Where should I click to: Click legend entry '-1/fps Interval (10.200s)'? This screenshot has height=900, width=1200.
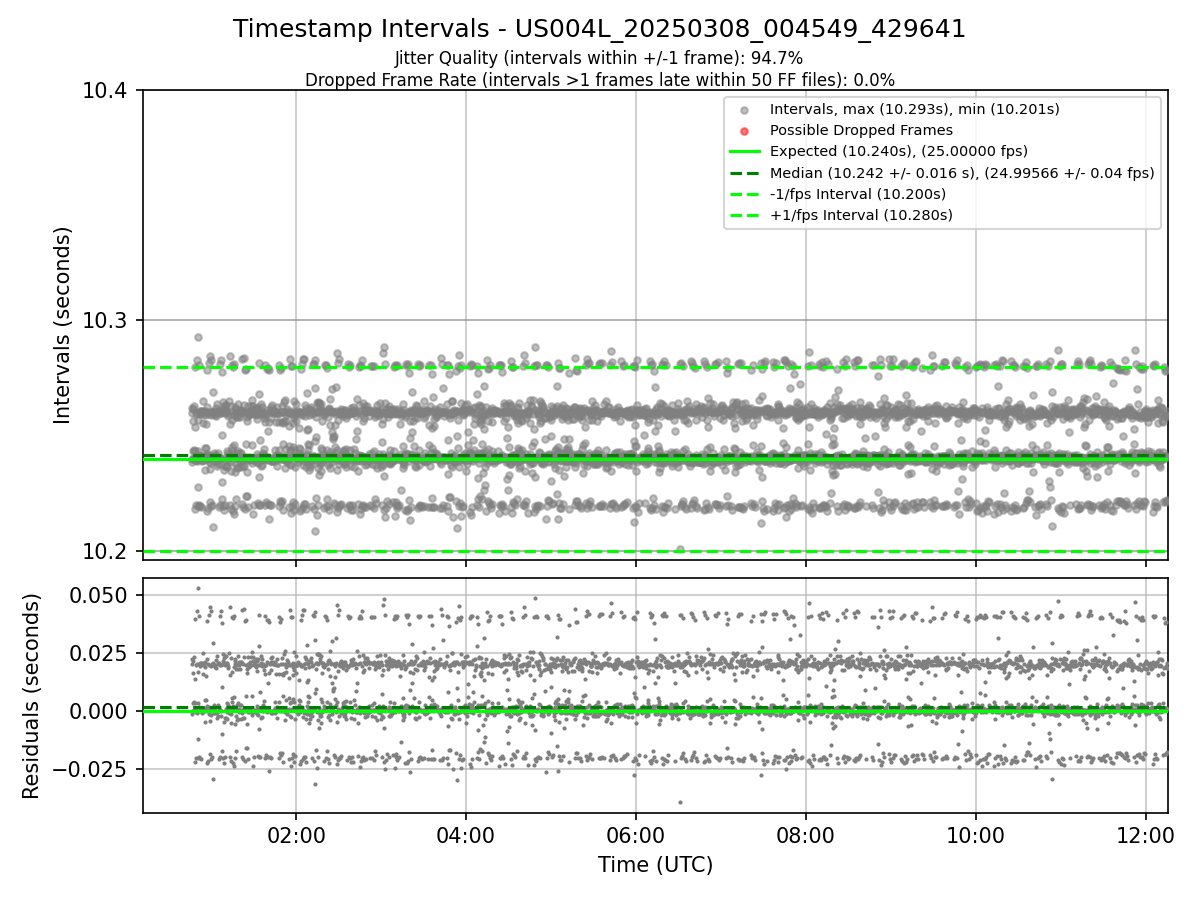coord(860,194)
